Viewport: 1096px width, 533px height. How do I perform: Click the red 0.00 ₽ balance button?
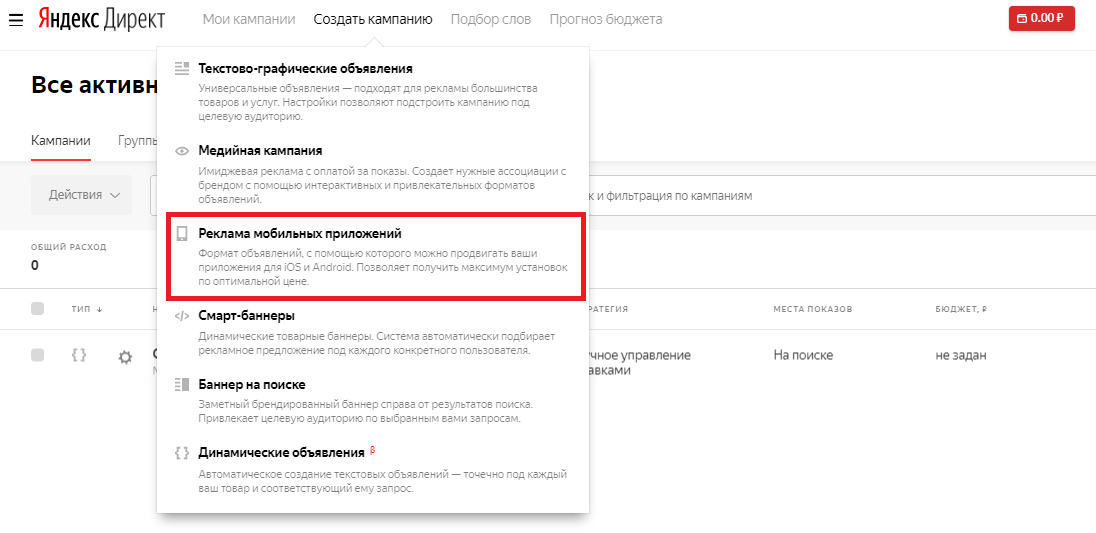1041,18
